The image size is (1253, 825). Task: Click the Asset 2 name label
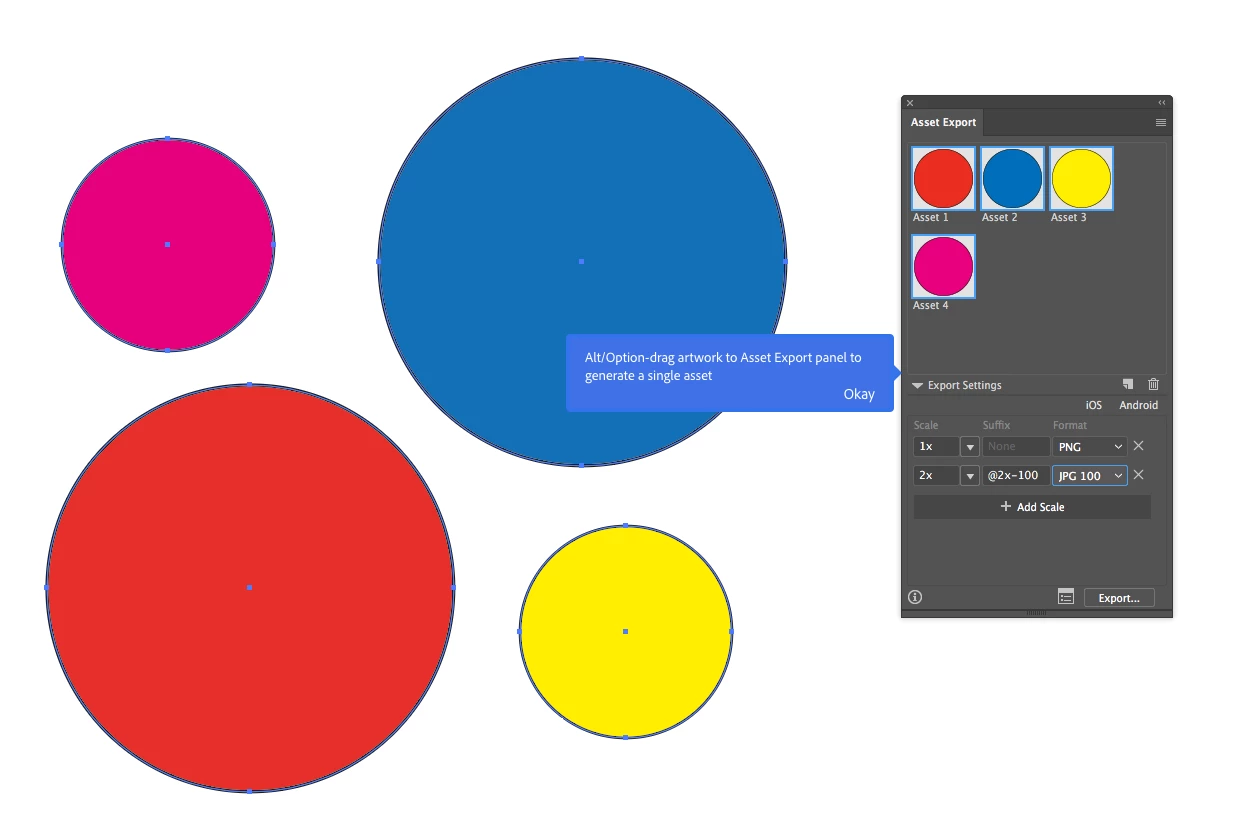point(999,217)
